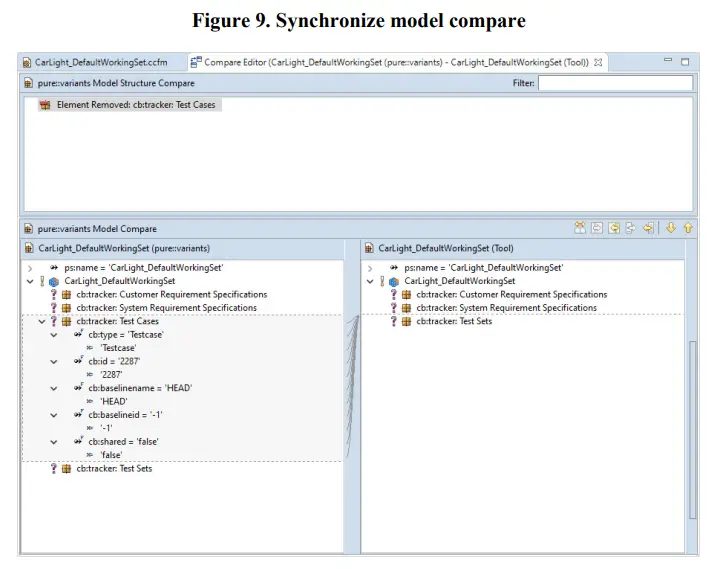The image size is (722, 569).
Task: Click the three-way compare toolbar icon
Action: click(x=580, y=227)
